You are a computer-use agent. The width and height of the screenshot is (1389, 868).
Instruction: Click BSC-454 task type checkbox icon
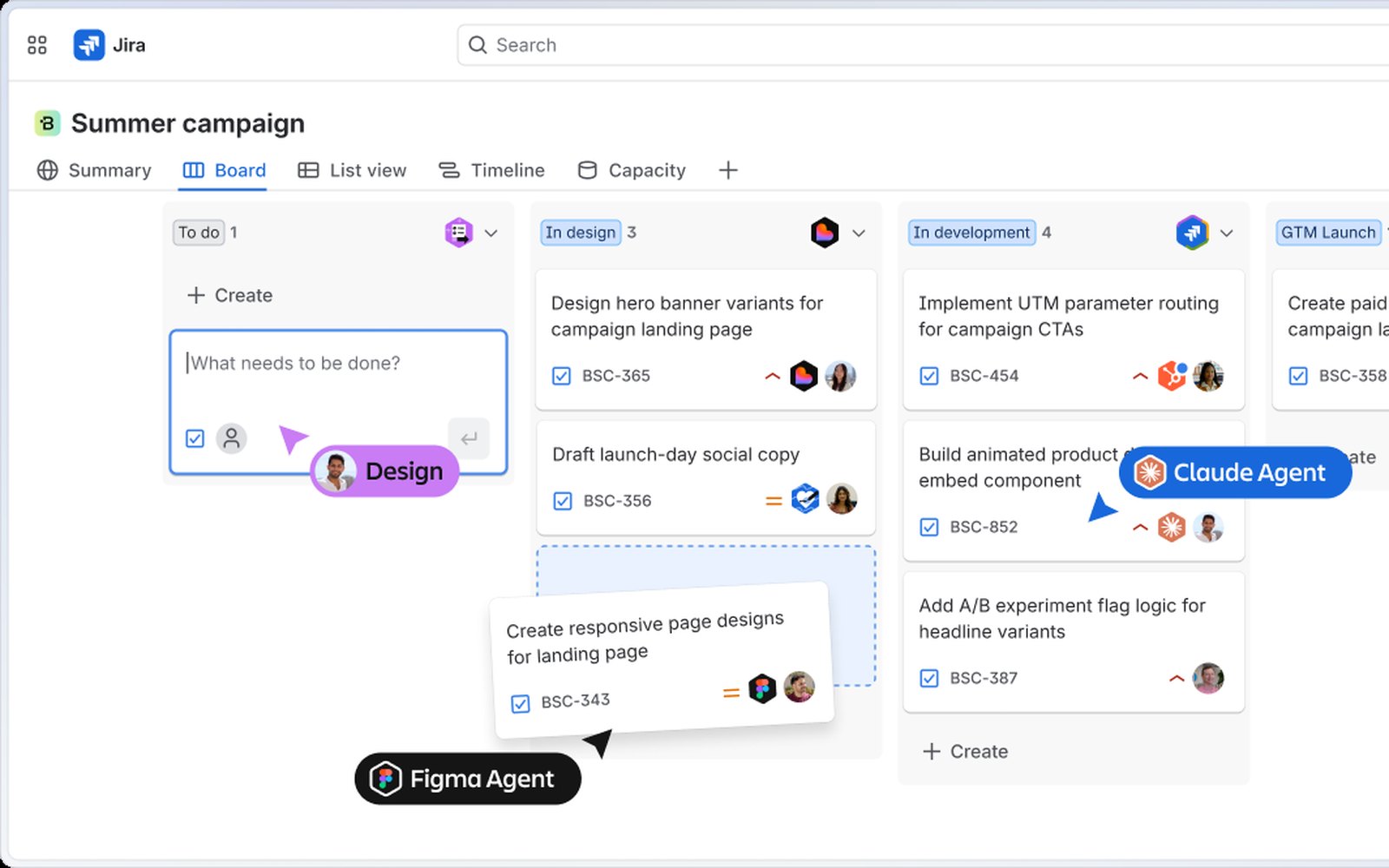[x=929, y=376]
